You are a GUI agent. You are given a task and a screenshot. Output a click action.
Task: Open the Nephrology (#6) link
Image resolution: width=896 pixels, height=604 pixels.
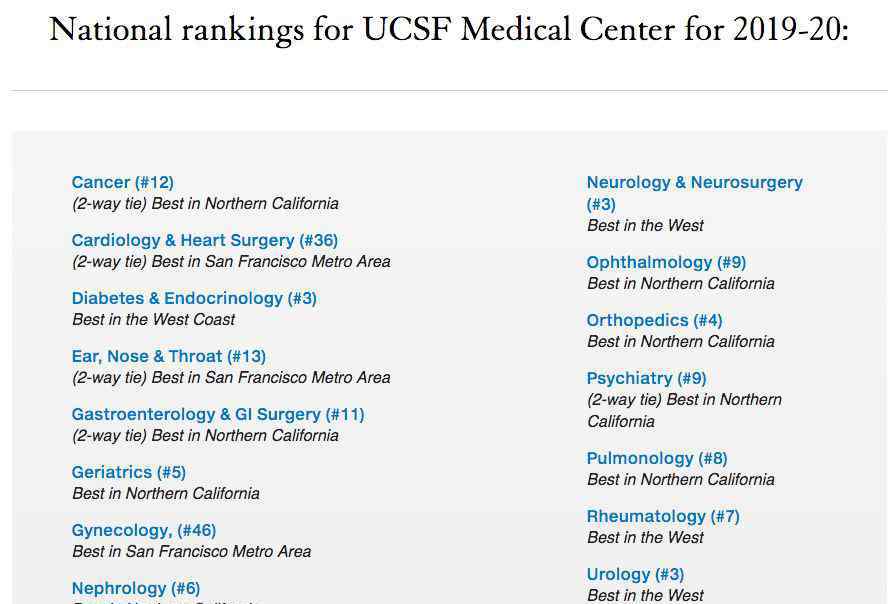(136, 589)
